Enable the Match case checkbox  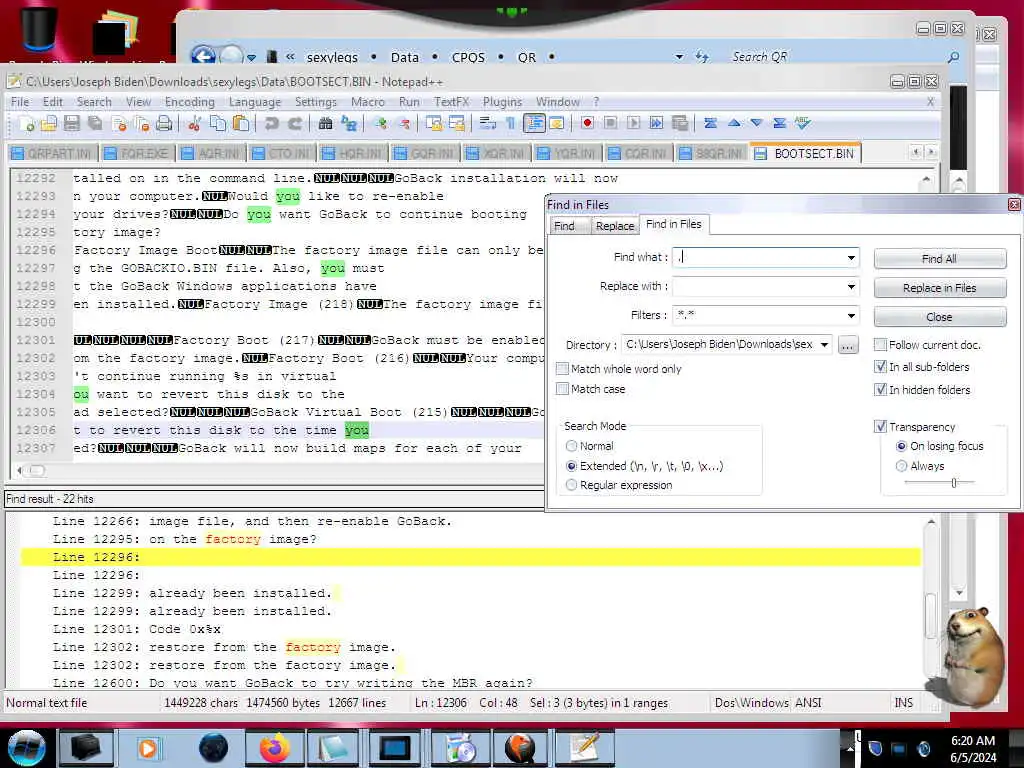coord(562,389)
